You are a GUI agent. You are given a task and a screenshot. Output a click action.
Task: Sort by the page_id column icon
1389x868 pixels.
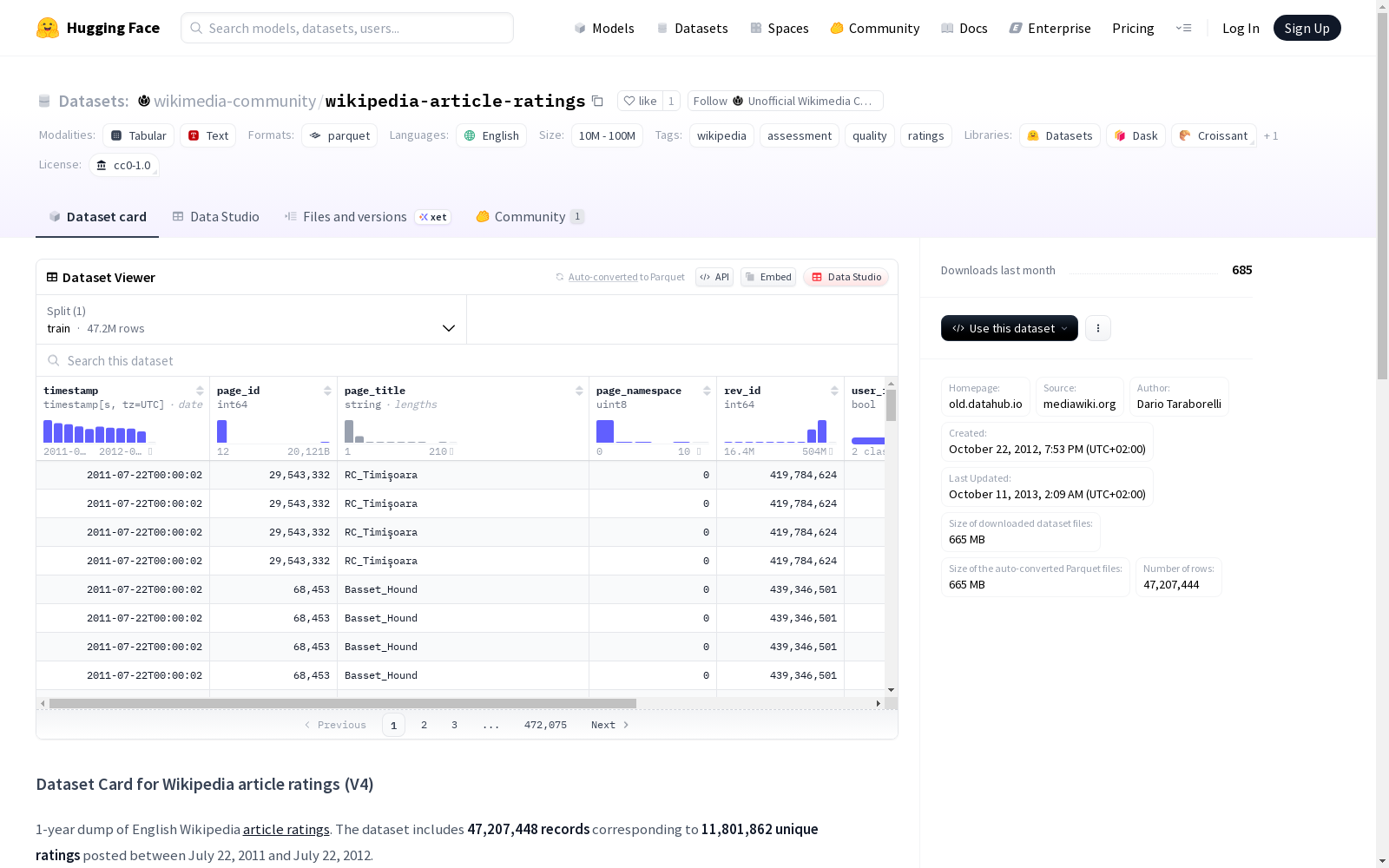pyautogui.click(x=327, y=391)
